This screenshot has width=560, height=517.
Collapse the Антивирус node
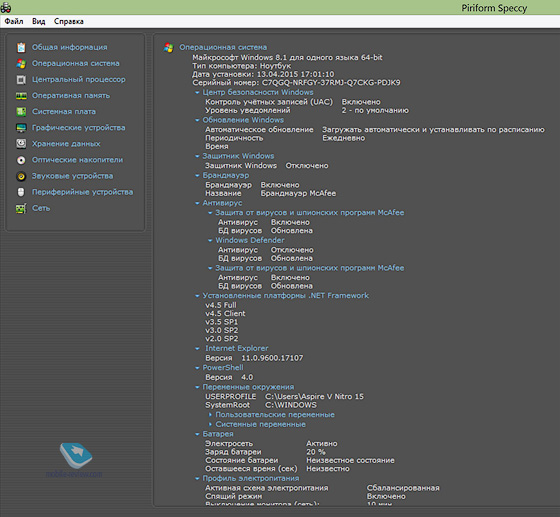point(197,203)
